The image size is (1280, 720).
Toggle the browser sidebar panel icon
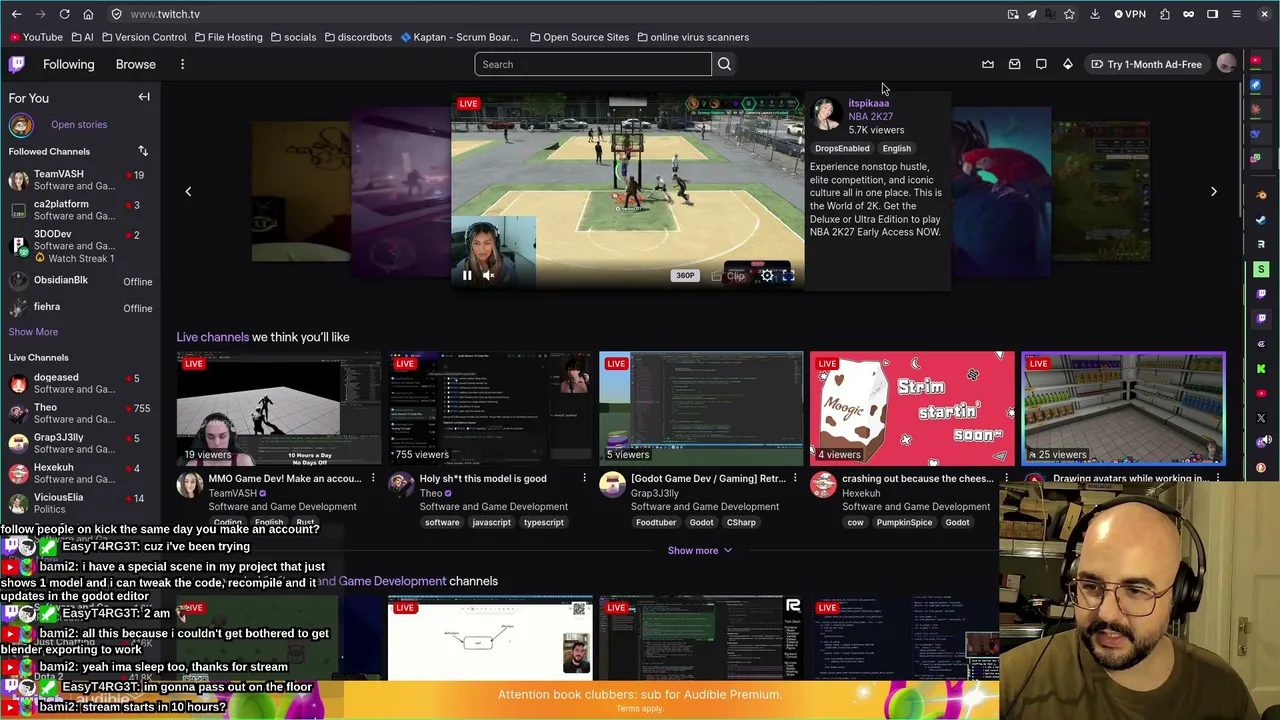[x=1212, y=14]
